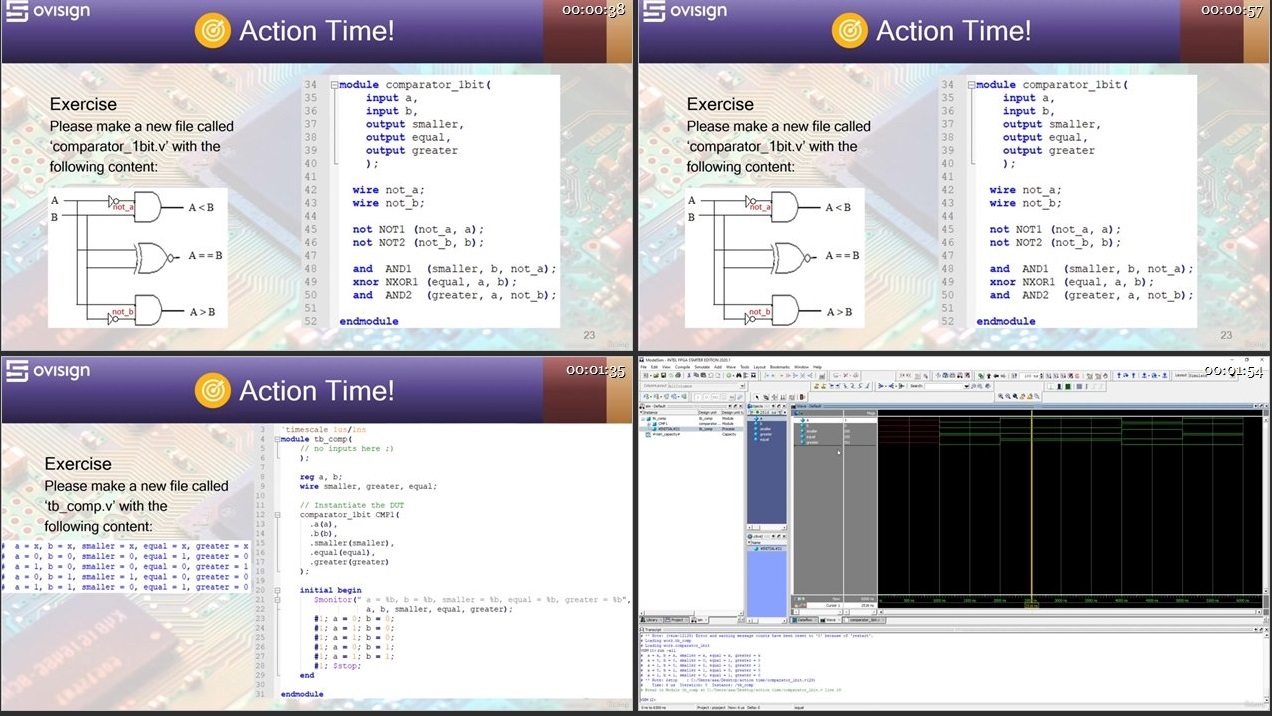
Task: Collapse the code fold at line 12 in tb_comp
Action: click(x=277, y=515)
